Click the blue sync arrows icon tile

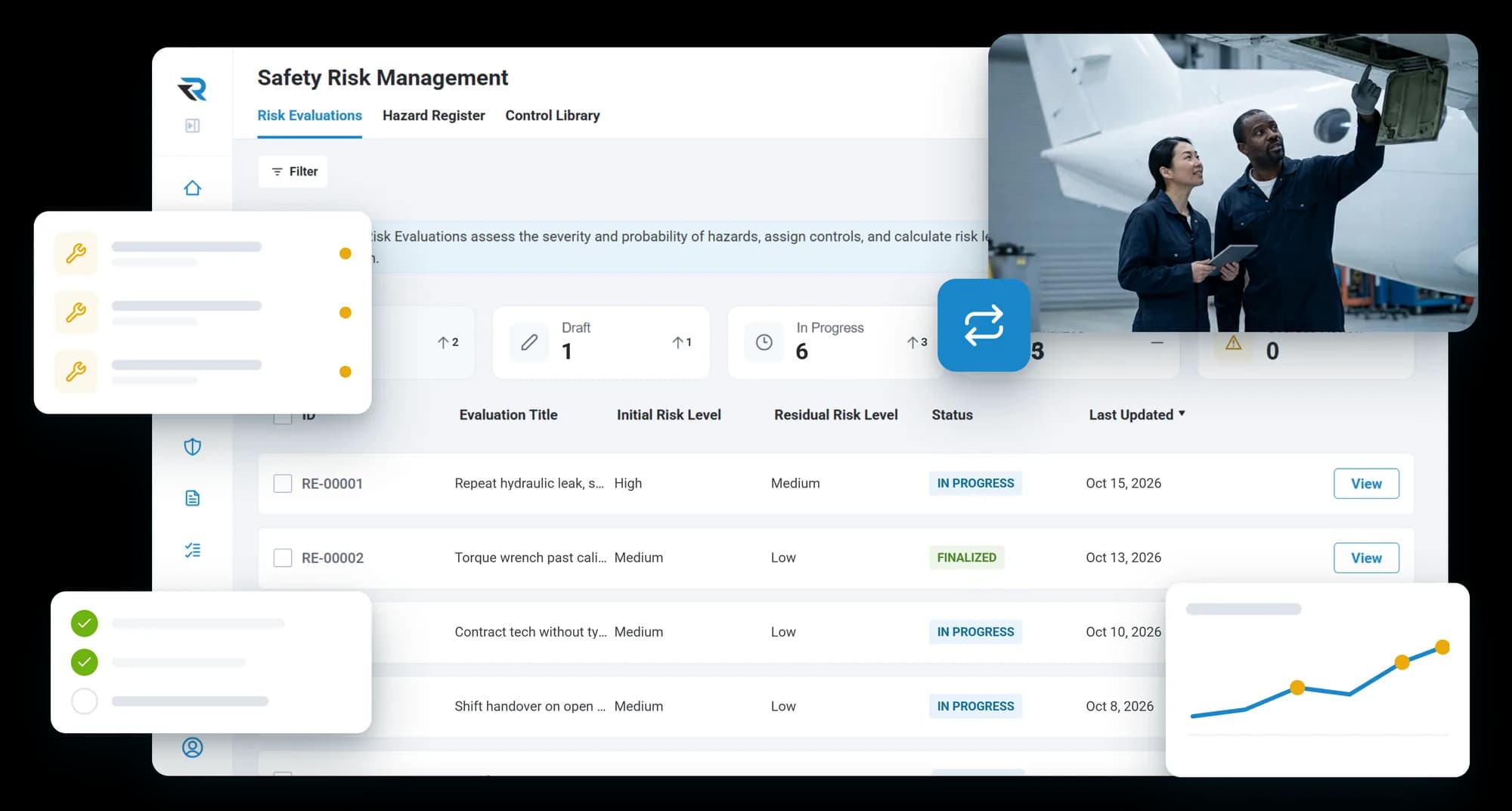coord(984,325)
